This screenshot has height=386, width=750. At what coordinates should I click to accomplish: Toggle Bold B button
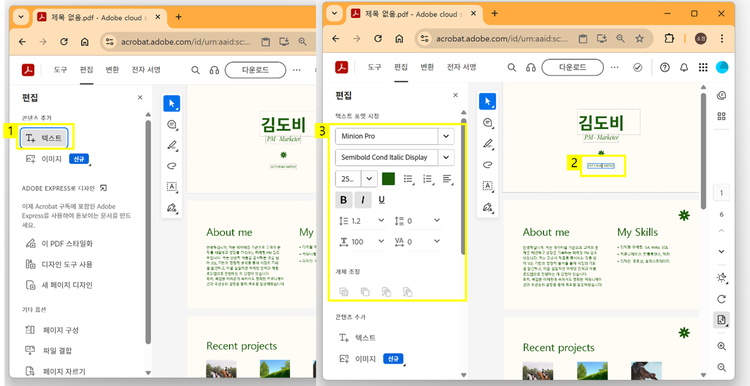click(x=343, y=200)
